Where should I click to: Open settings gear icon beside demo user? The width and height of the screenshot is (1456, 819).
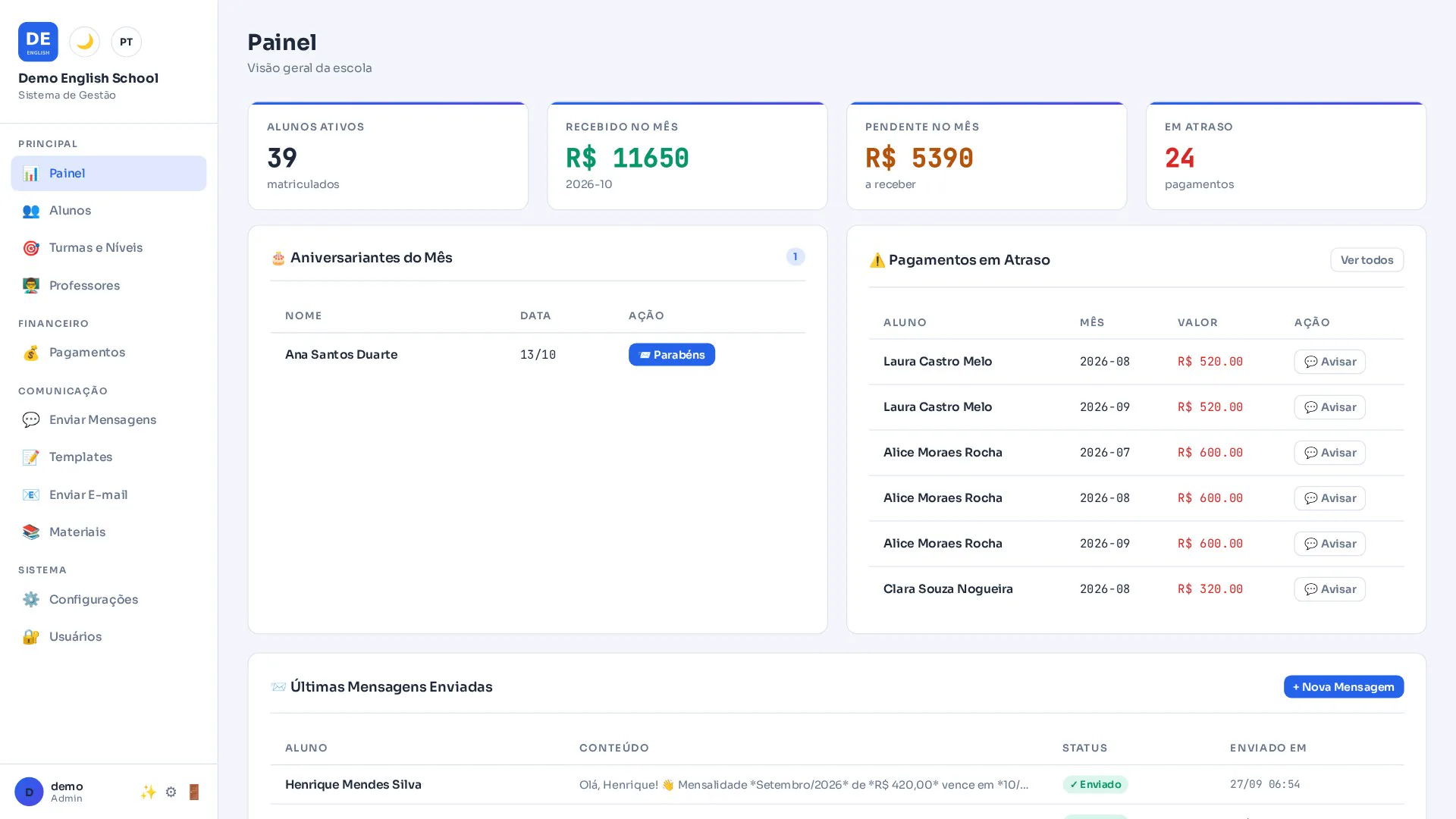pos(171,792)
